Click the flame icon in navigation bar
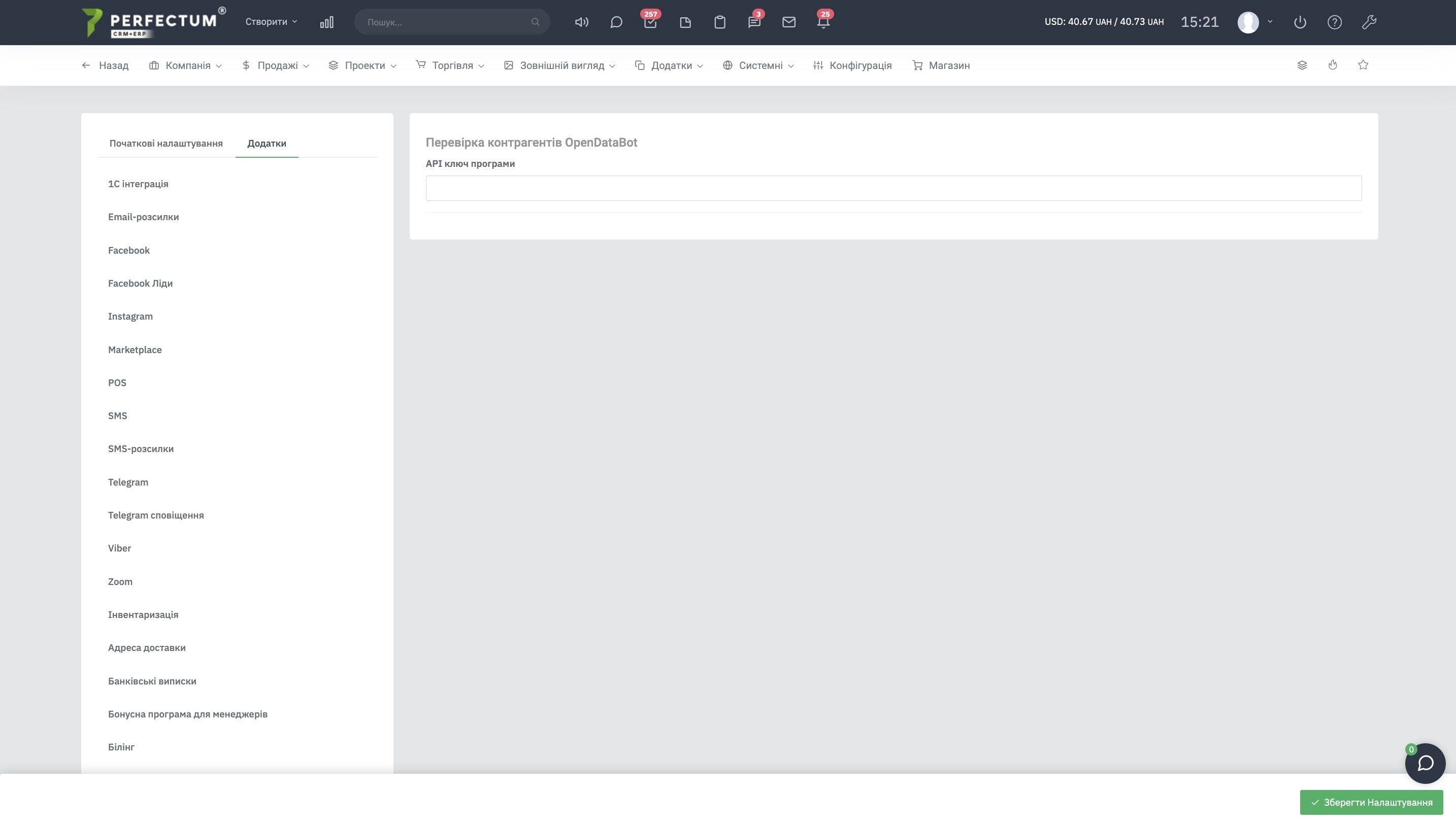Viewport: 1456px width, 826px height. coord(1333,65)
